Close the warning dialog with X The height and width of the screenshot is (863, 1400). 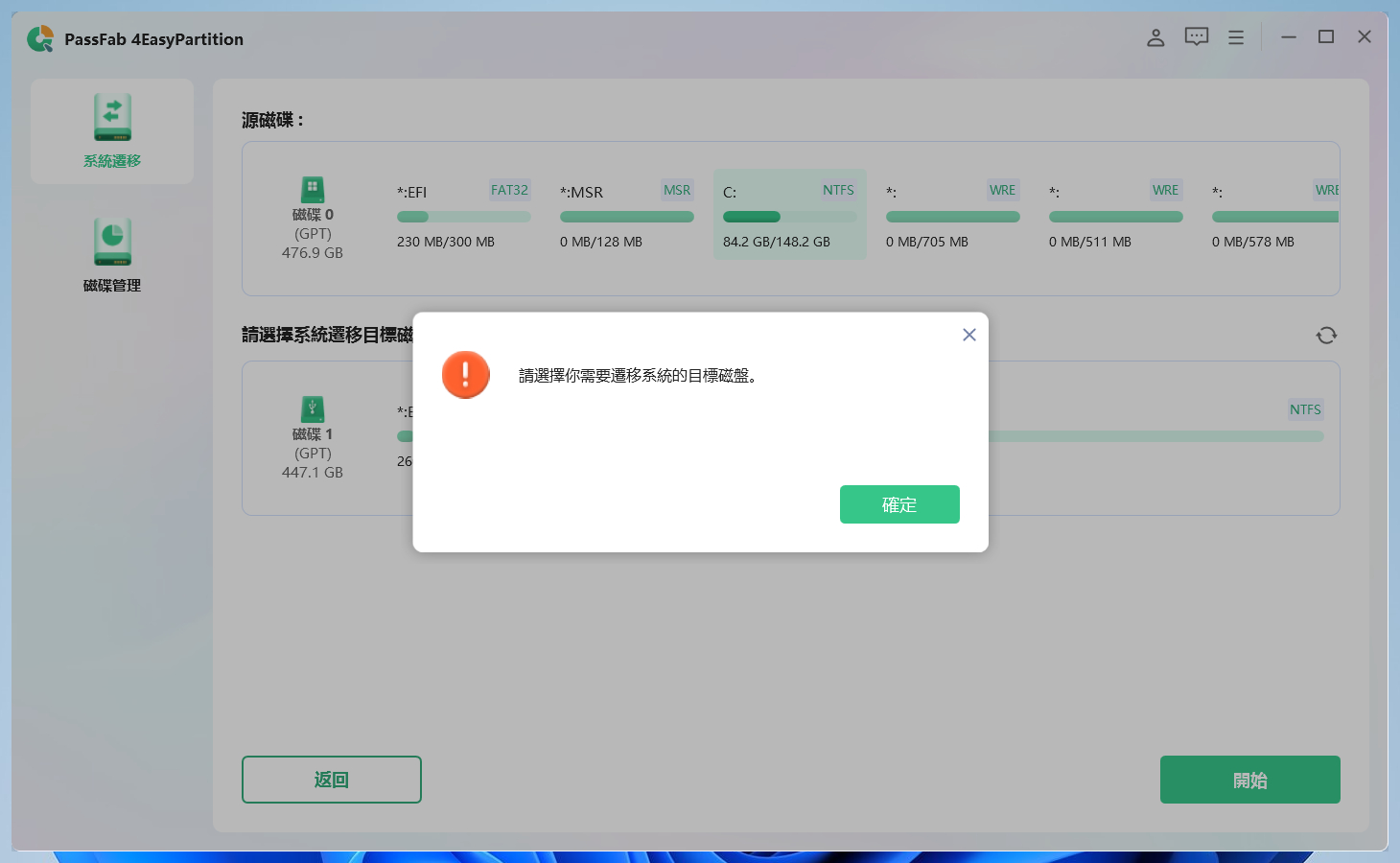[x=968, y=335]
